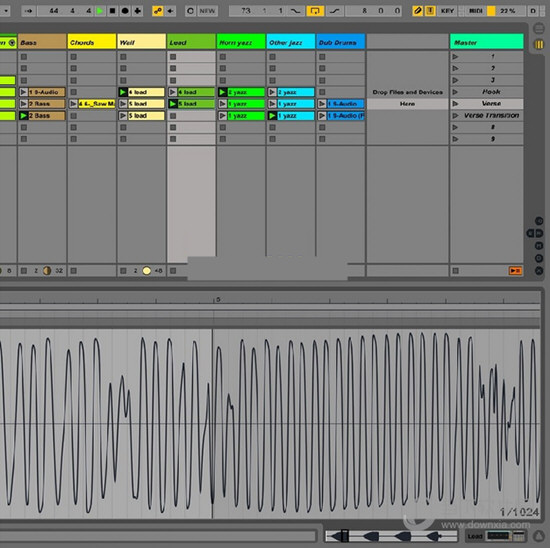550x548 pixels.
Task: Click the sample editor marker at bar 5
Action: (218, 299)
